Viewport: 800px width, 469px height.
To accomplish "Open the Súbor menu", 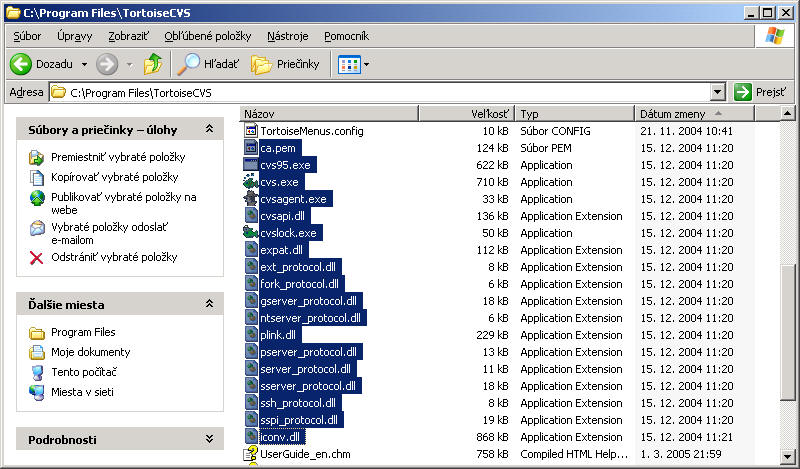I will [x=27, y=36].
